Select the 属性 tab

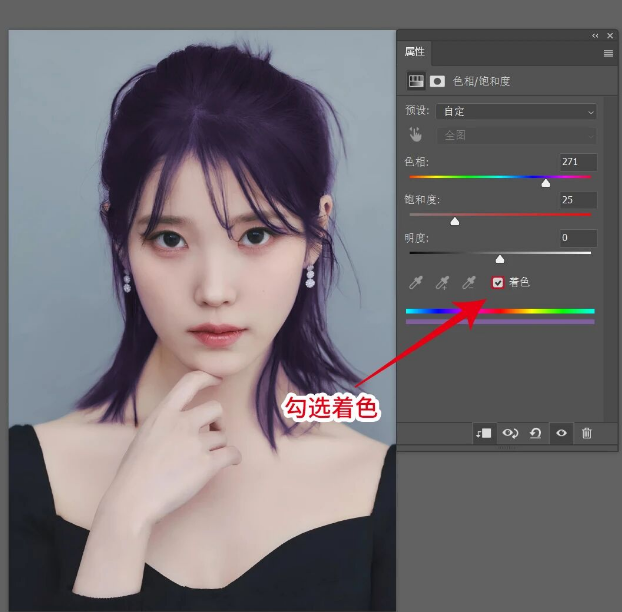coord(415,52)
